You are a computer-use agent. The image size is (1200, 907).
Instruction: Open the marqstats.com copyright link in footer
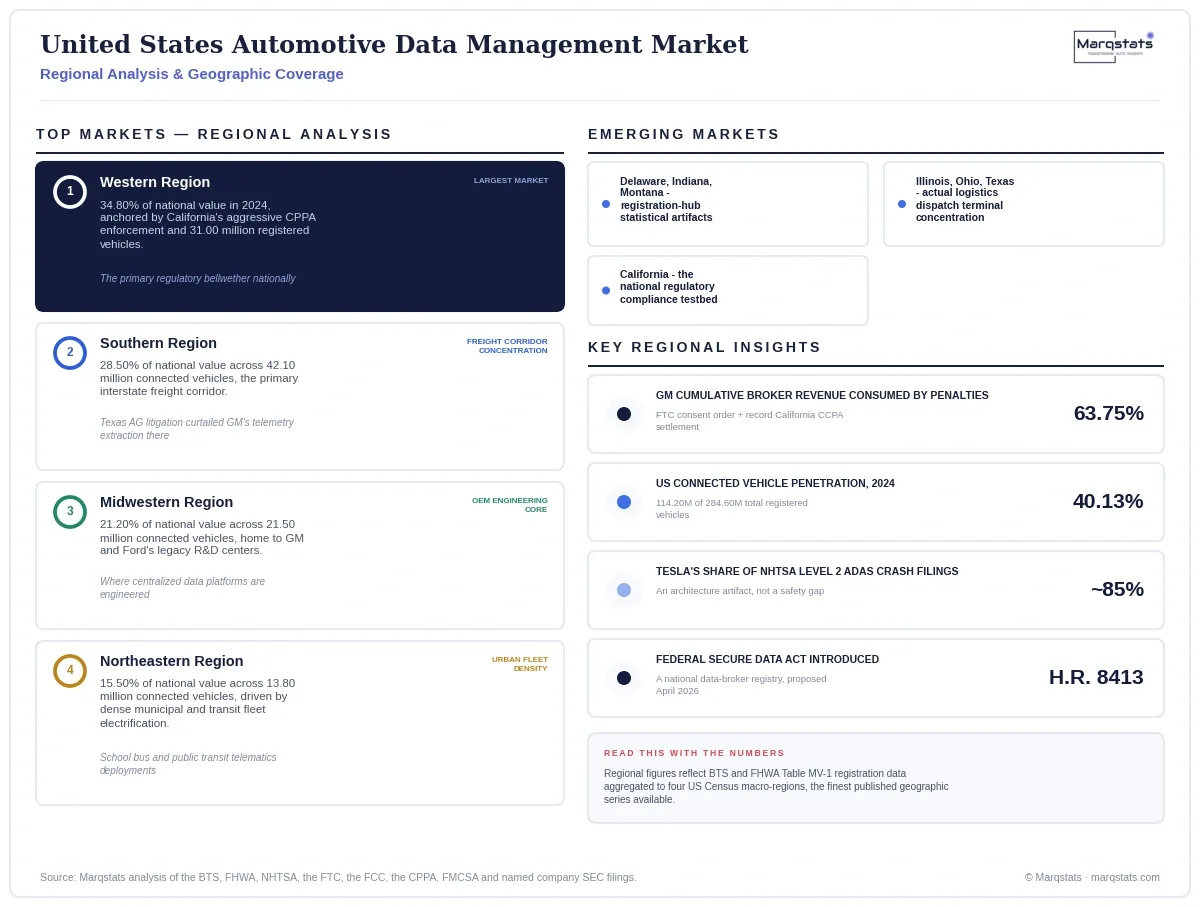pos(1092,877)
